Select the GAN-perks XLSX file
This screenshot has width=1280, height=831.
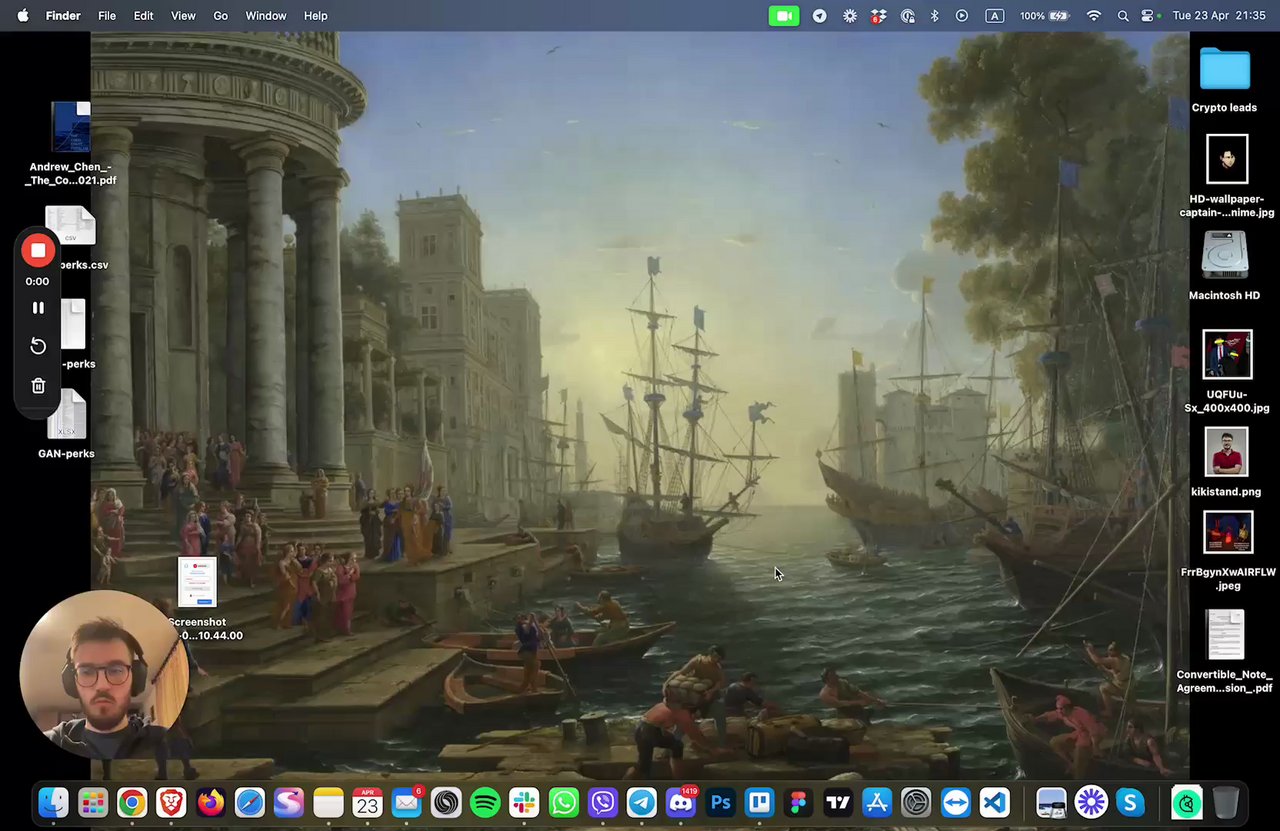click(67, 415)
